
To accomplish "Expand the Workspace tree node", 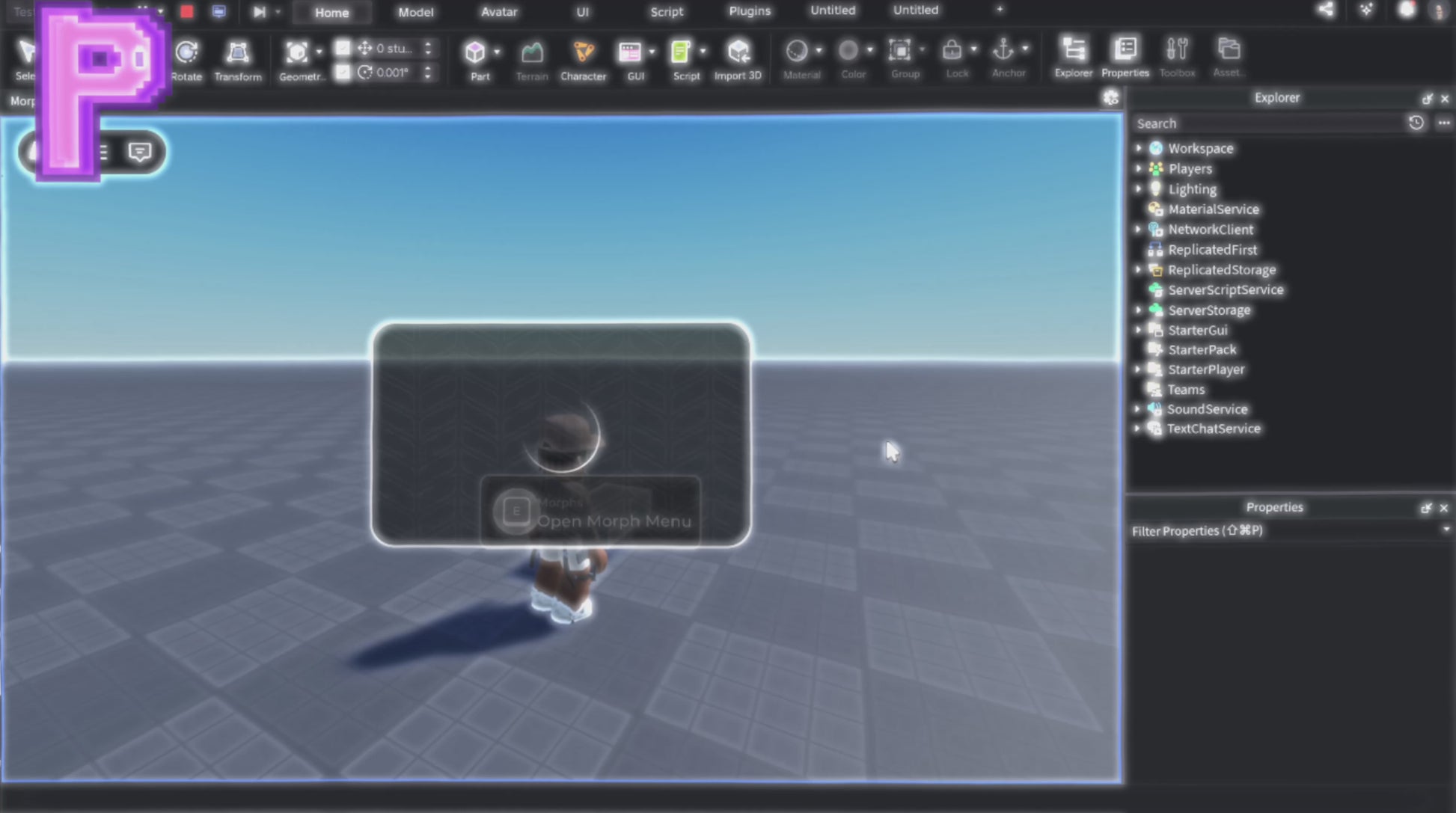I will click(x=1139, y=148).
